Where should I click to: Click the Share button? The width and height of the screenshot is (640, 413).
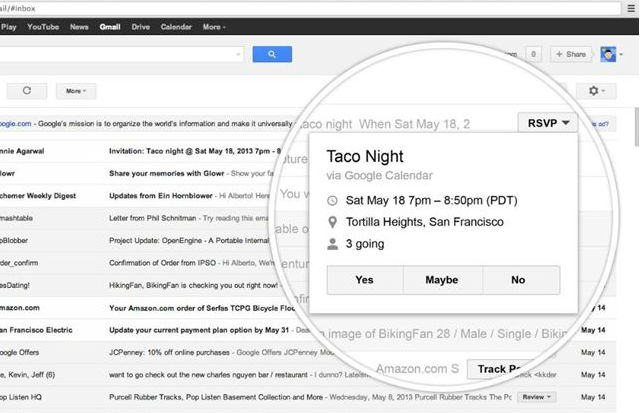coord(571,54)
